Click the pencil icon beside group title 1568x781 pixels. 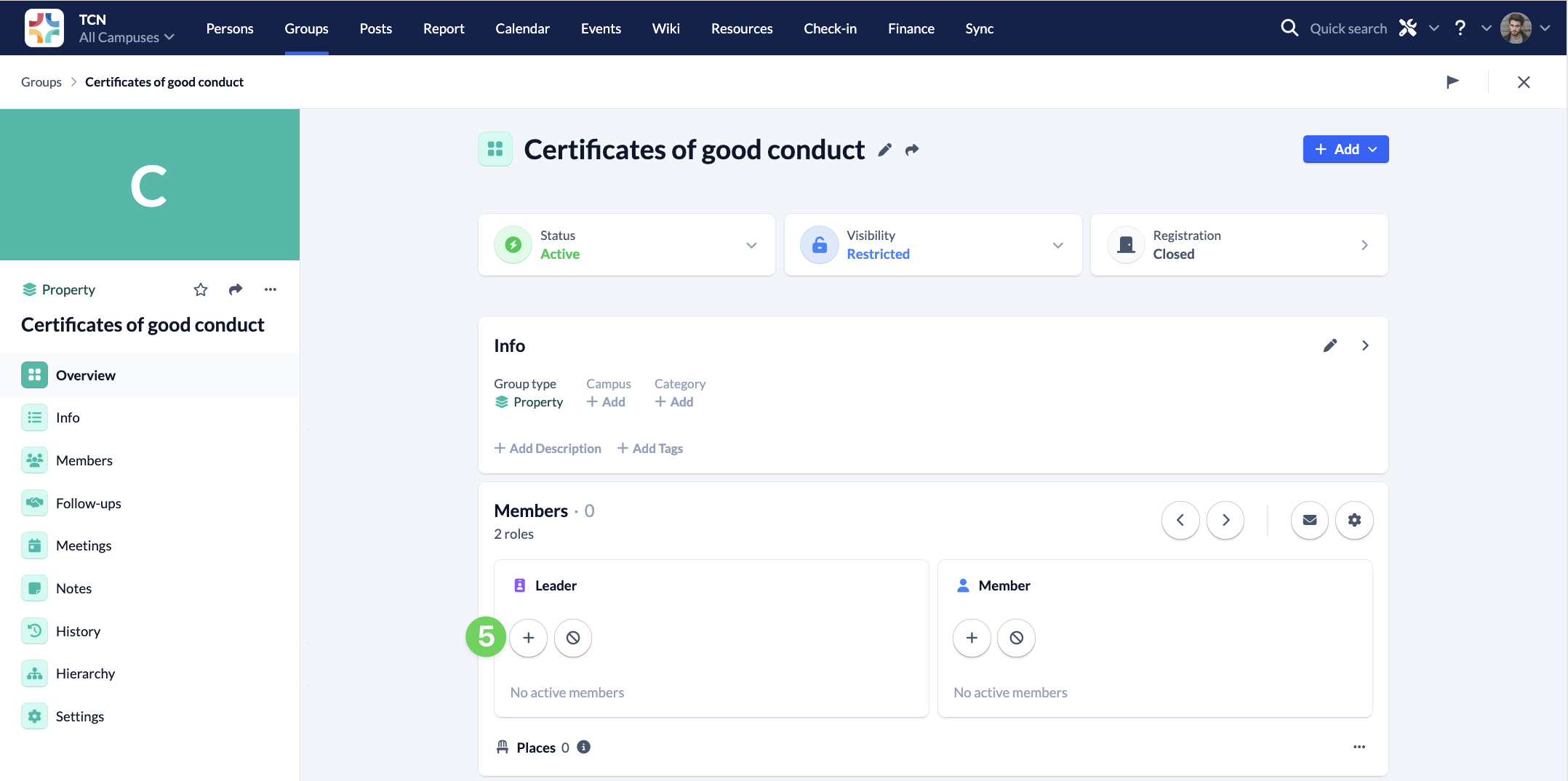pos(884,150)
